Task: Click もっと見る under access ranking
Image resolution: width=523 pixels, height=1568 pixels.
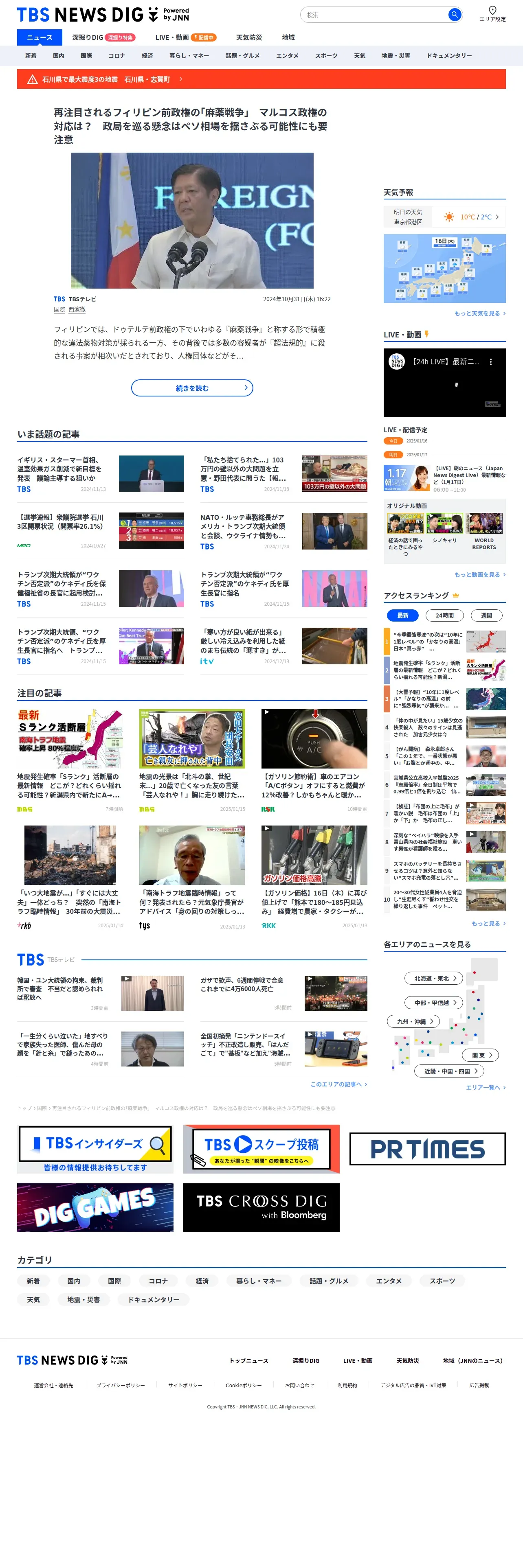Action: pyautogui.click(x=488, y=923)
